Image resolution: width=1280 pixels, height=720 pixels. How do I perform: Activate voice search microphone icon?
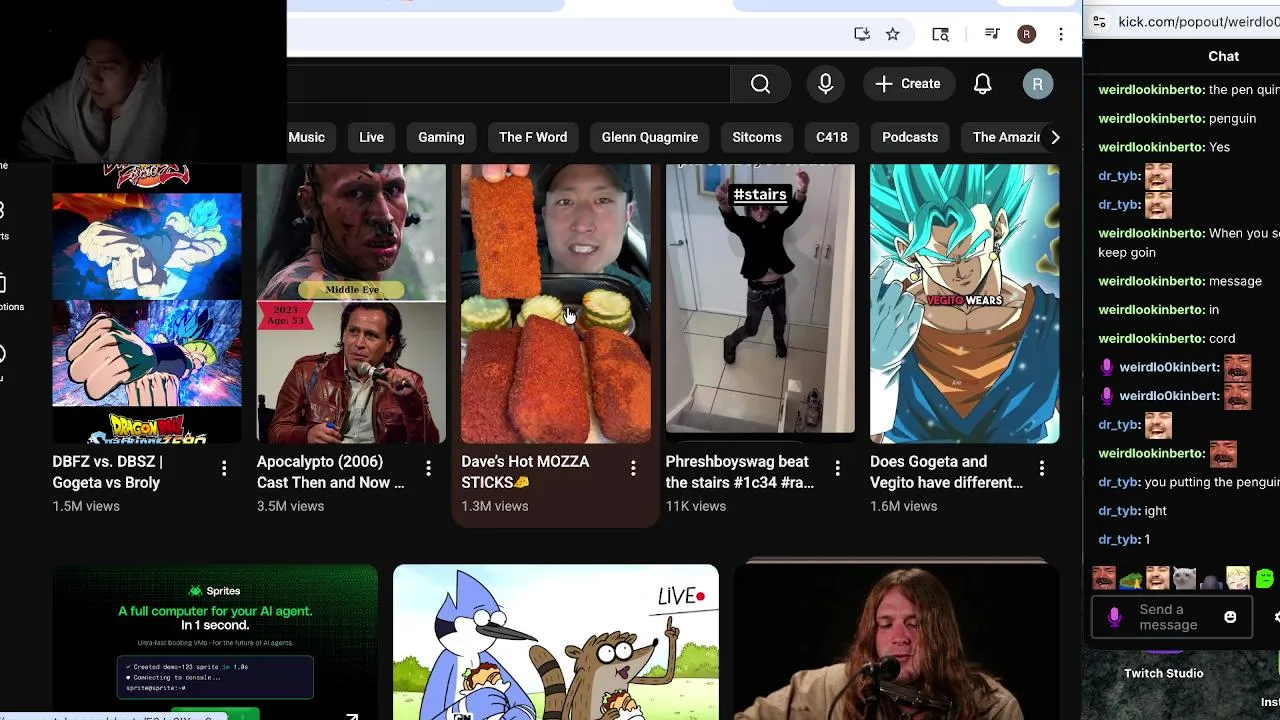point(825,84)
